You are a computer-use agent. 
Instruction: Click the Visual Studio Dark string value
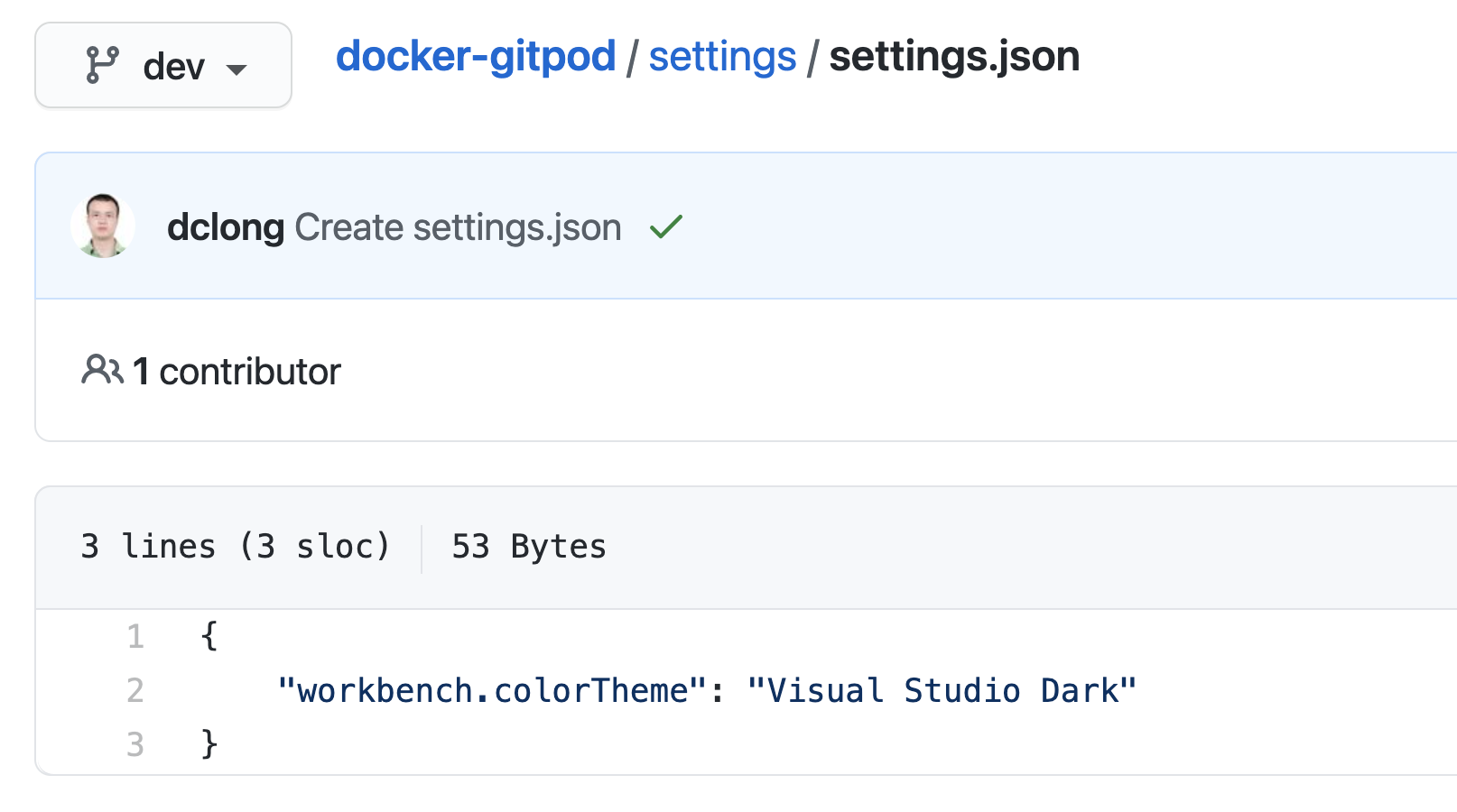[x=942, y=691]
